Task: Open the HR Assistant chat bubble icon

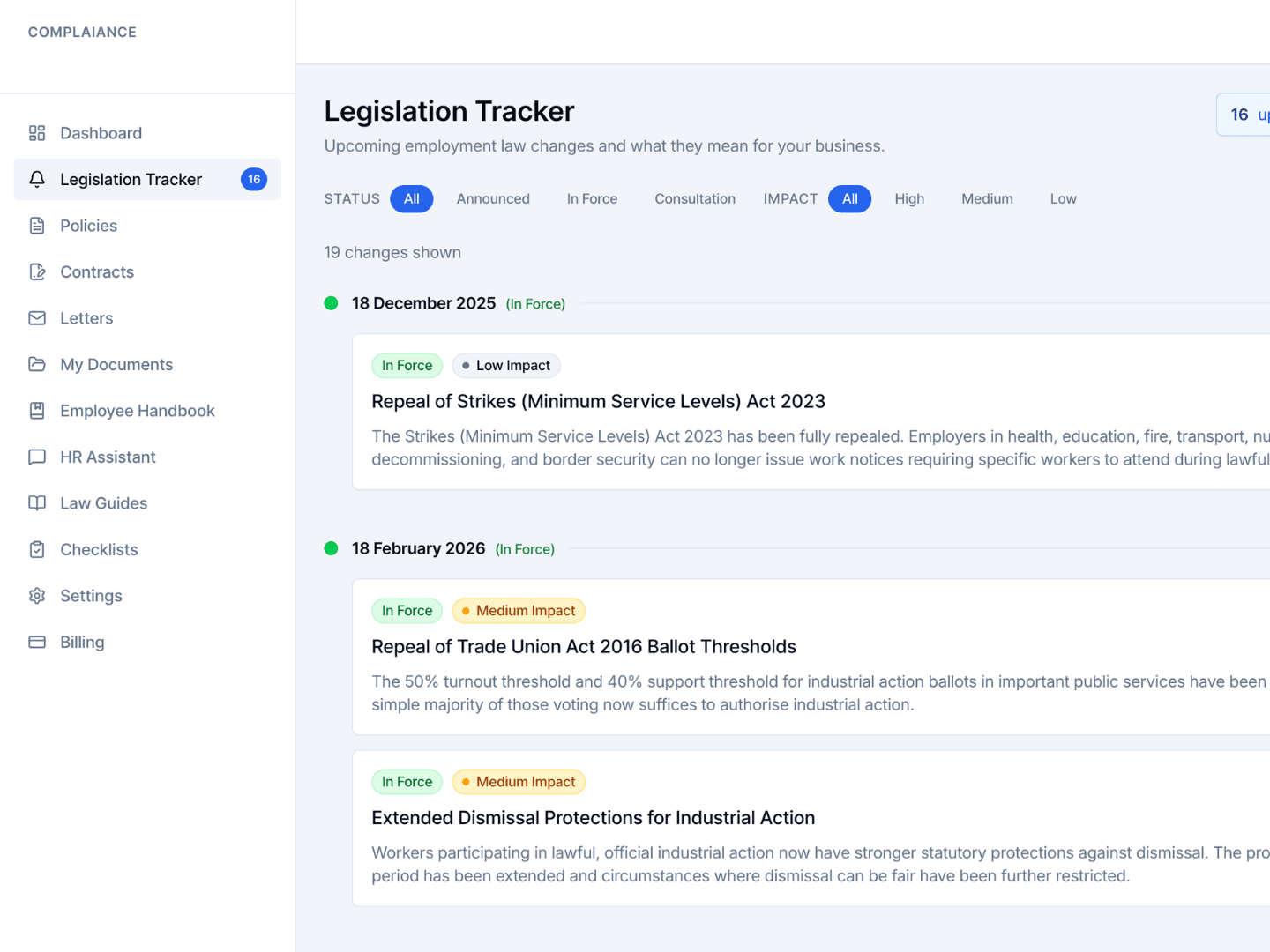Action: 37,457
